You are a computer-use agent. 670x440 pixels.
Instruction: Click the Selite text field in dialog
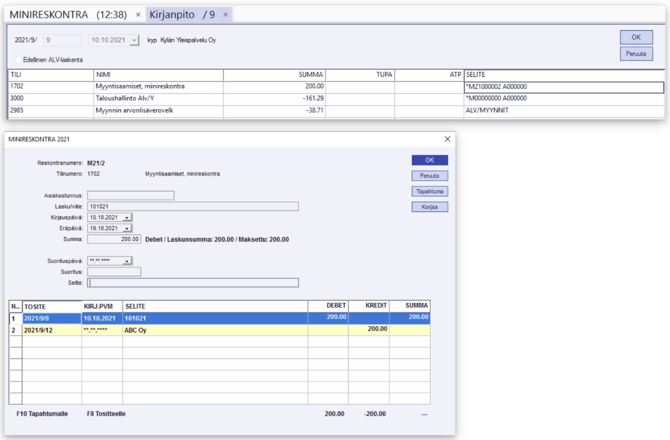[192, 282]
